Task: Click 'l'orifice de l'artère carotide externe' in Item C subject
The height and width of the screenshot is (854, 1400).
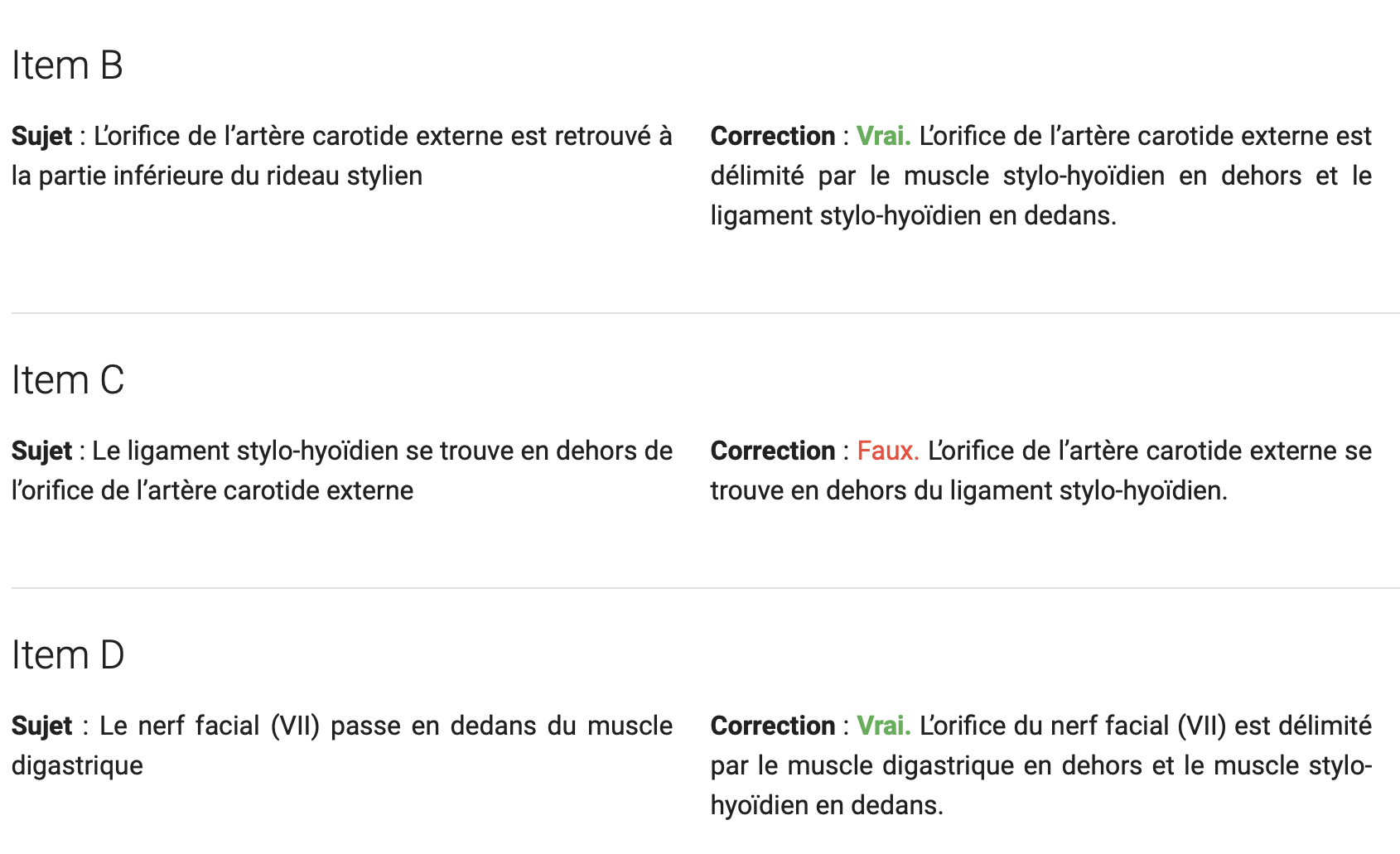Action: tap(212, 490)
